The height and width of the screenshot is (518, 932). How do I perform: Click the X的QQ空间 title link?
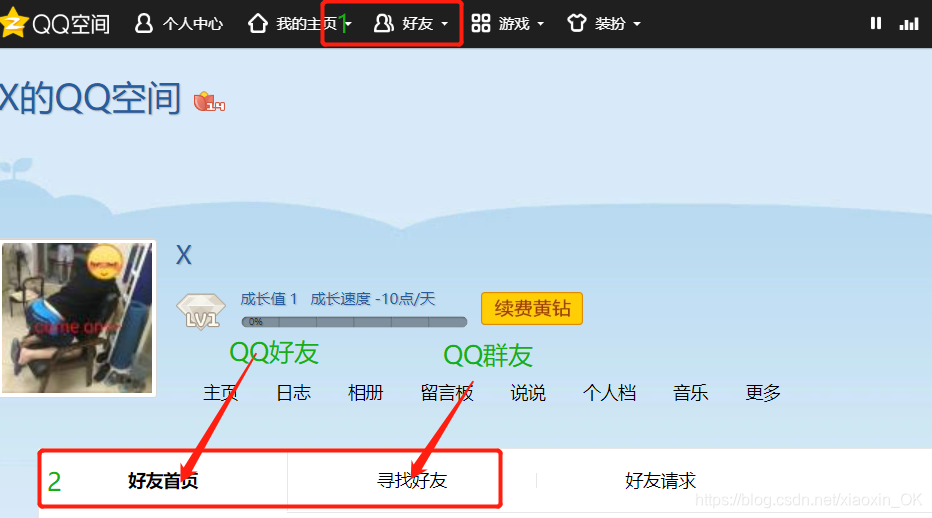90,98
